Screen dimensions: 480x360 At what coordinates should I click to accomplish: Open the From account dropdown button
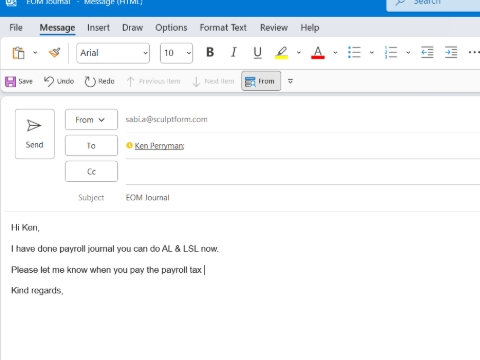[x=91, y=119]
